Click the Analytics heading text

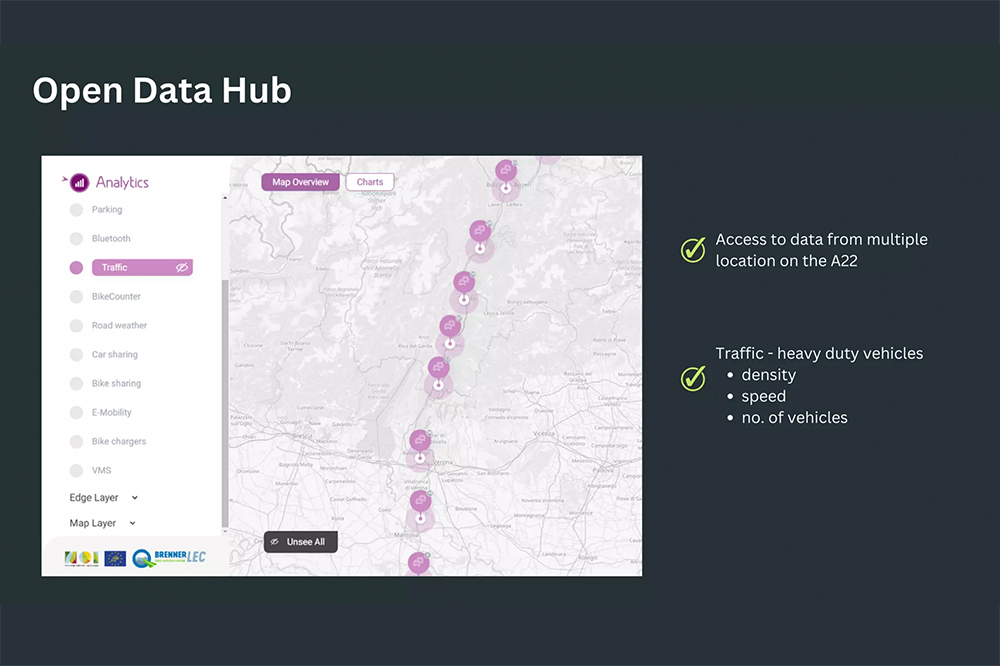tap(122, 182)
